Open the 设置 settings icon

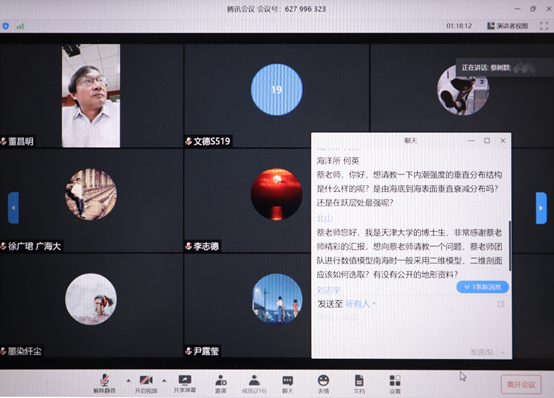coord(395,384)
